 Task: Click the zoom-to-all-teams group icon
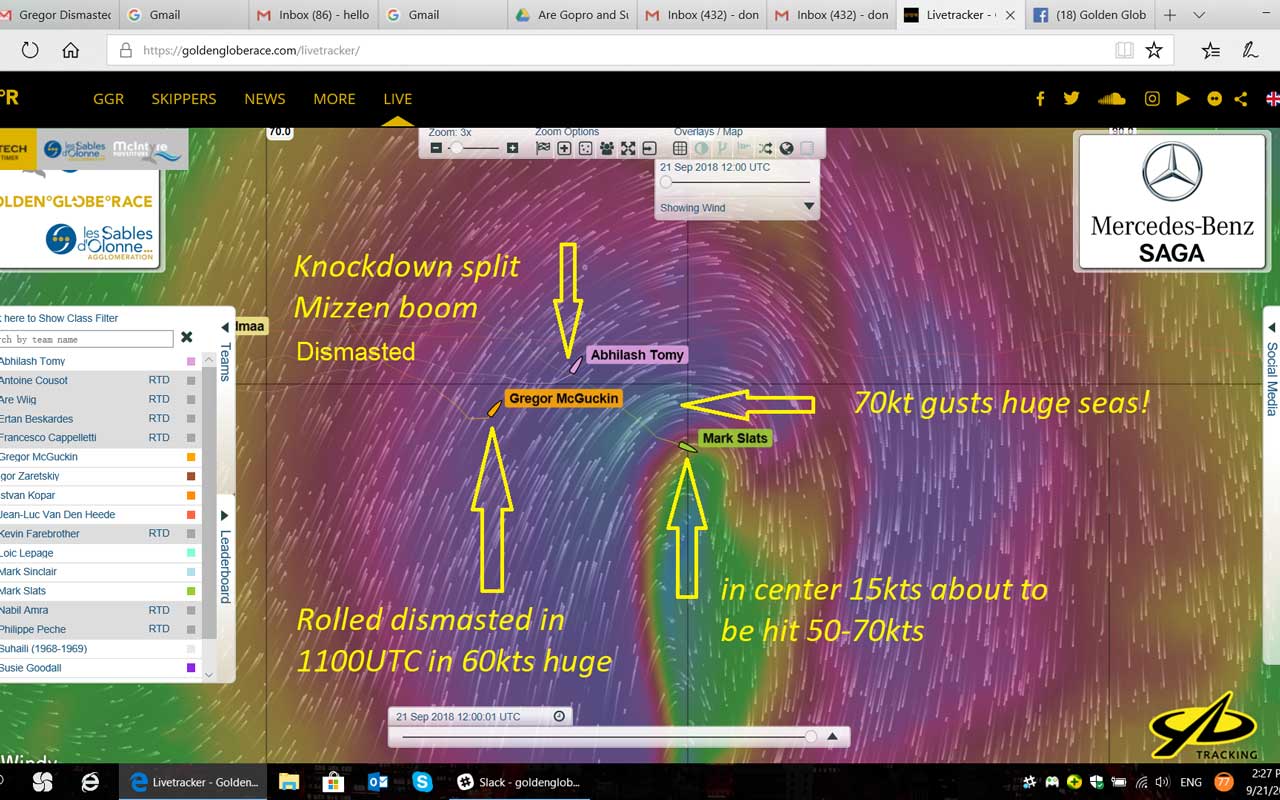coord(606,148)
